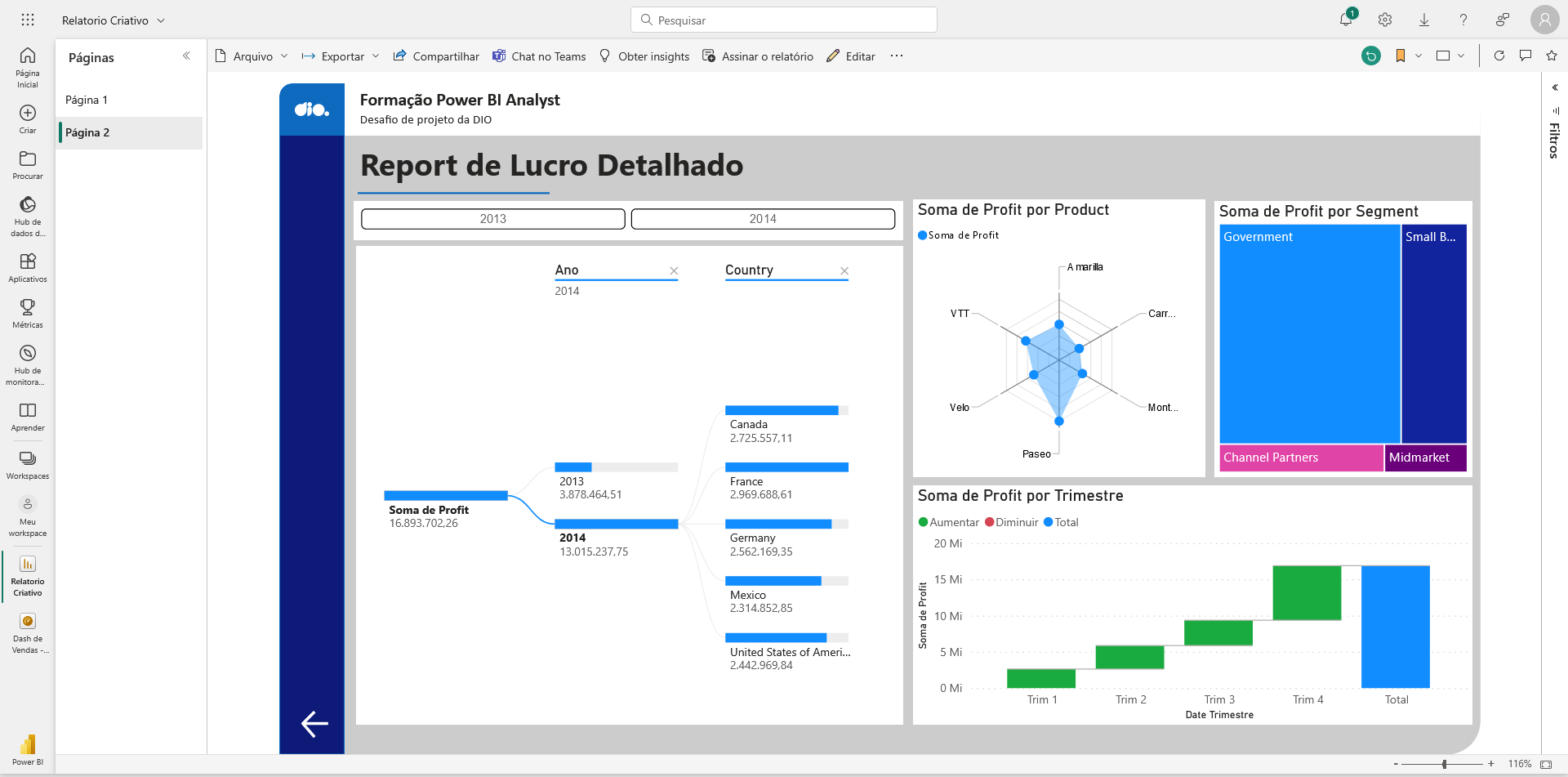1568x777 pixels.
Task: Adjust the zoom slider
Action: tap(1446, 765)
